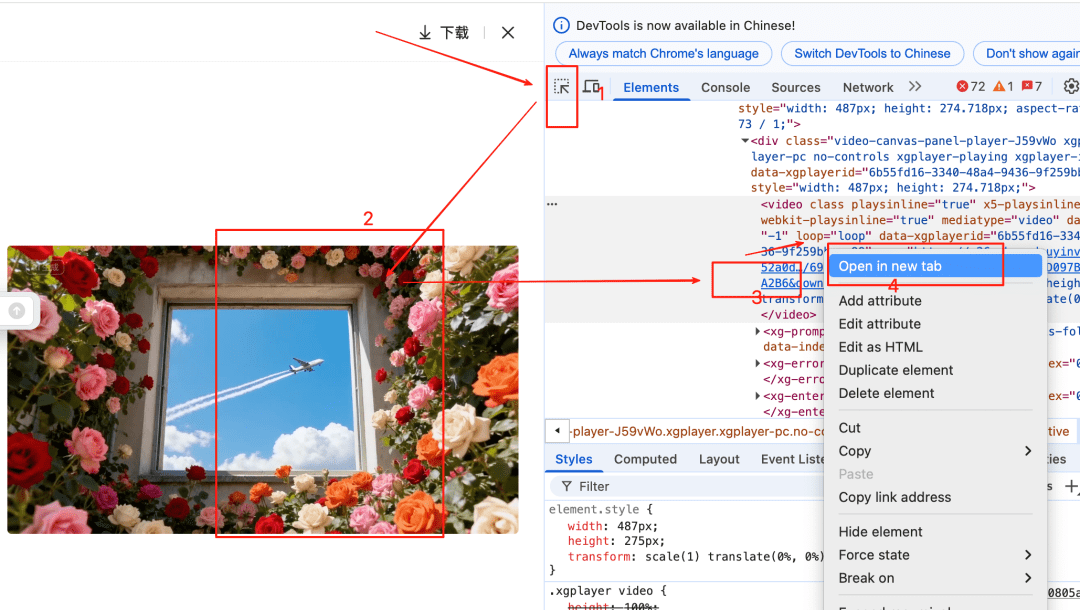Select Edit as HTML menu entry
This screenshot has height=610, width=1080.
coord(880,347)
